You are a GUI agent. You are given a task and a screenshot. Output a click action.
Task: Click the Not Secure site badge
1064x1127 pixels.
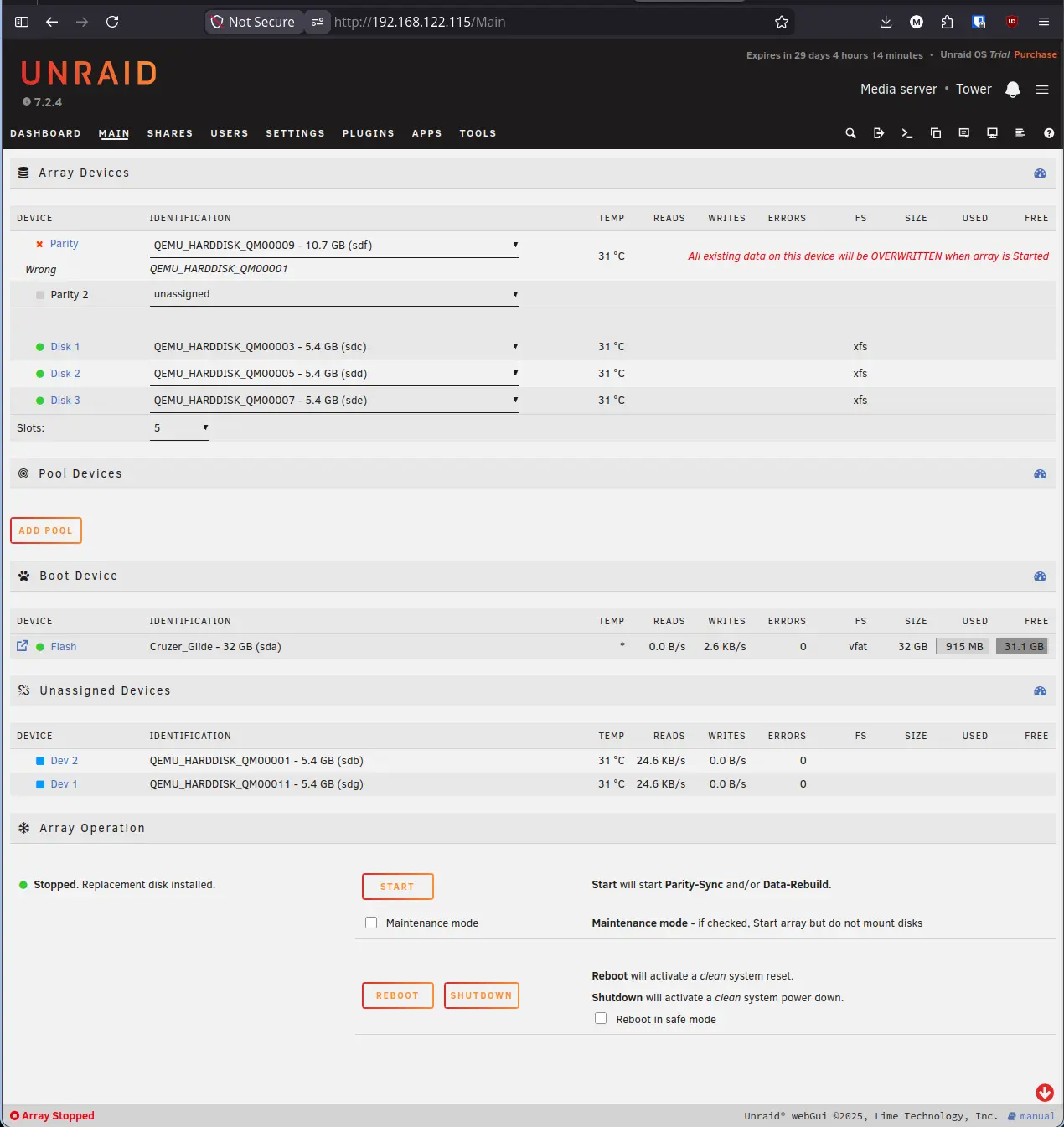[254, 22]
